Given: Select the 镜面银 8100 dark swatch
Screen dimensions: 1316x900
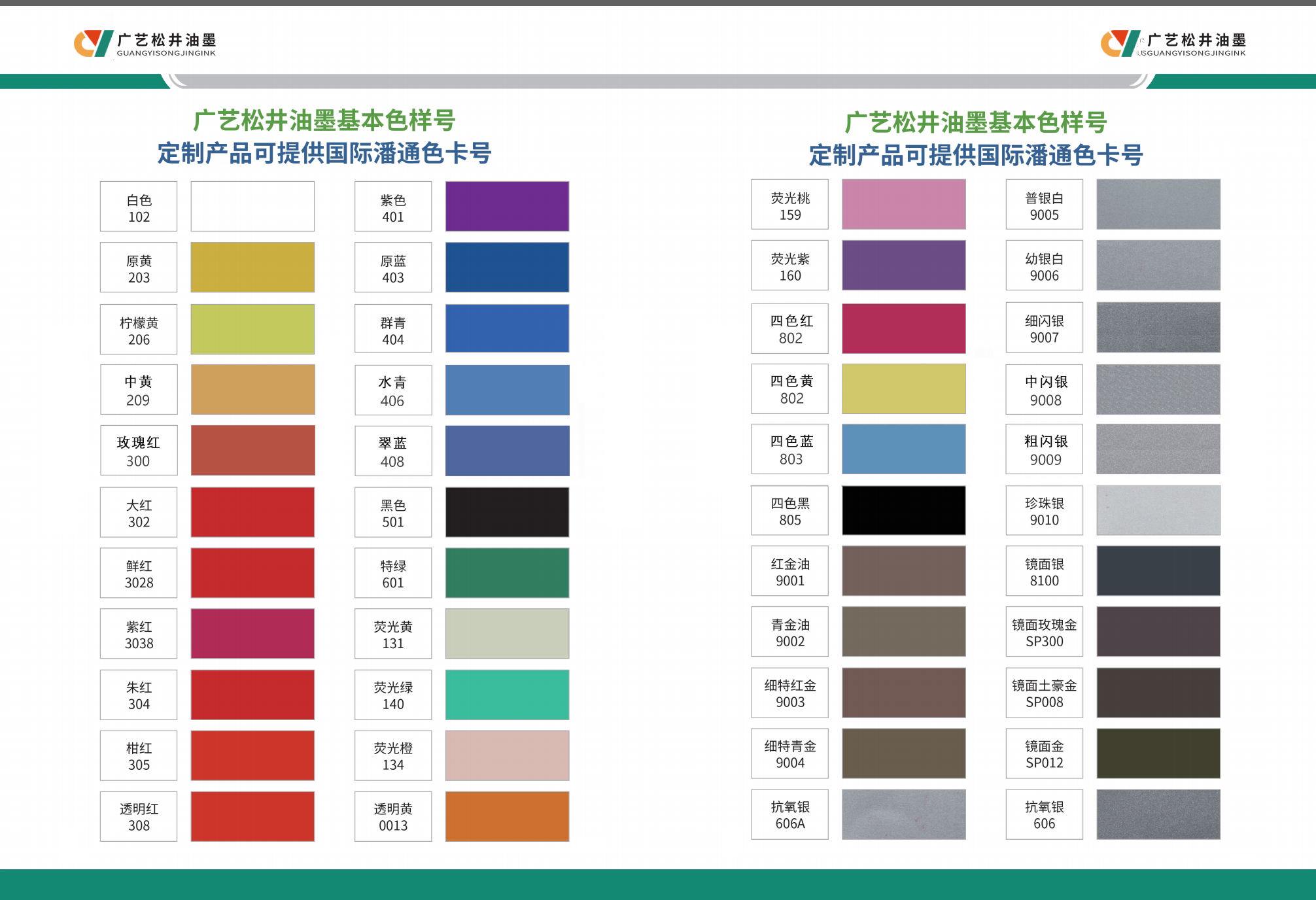Looking at the screenshot, I should pos(1158,570).
